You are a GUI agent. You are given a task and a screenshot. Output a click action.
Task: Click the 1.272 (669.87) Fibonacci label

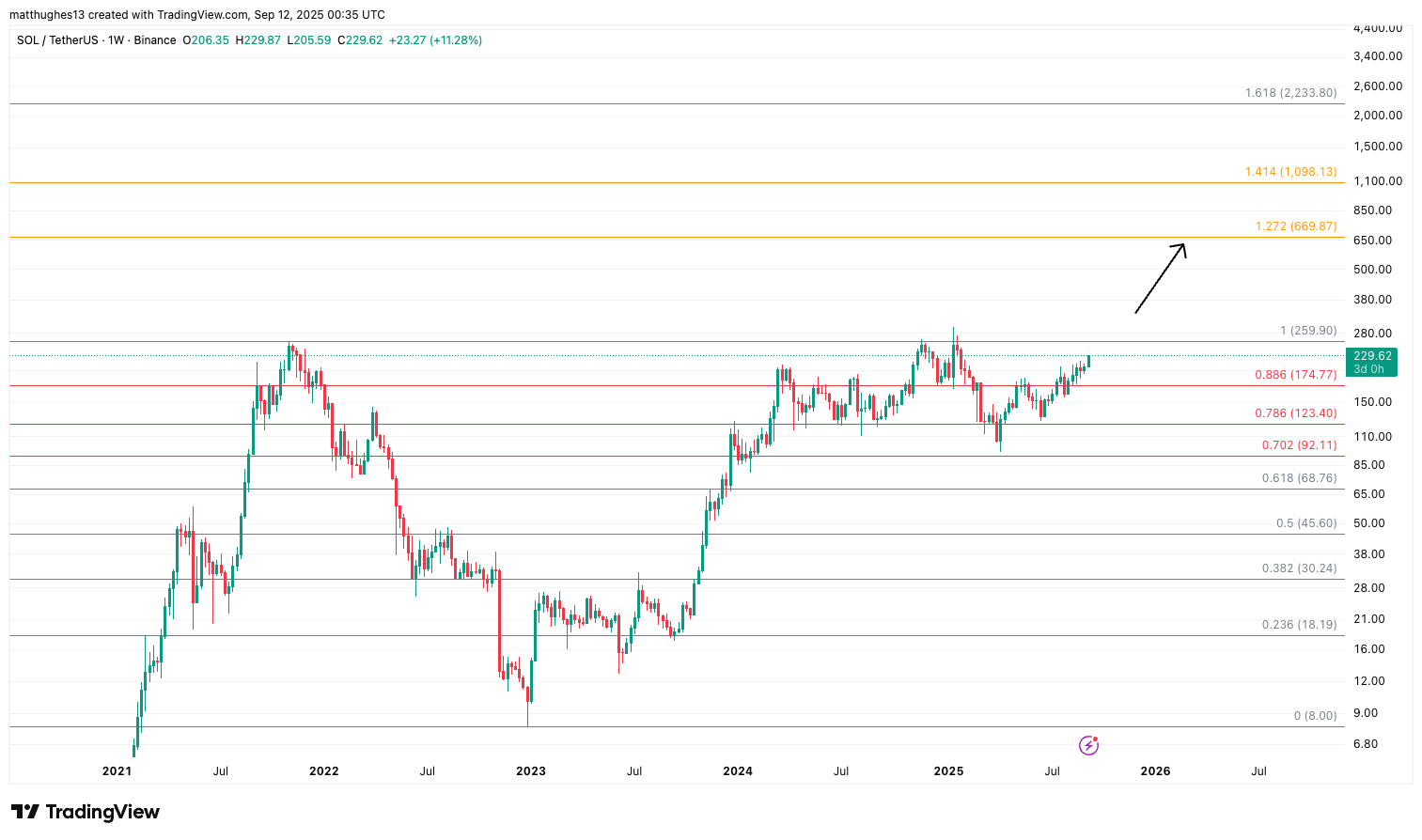[x=1295, y=226]
